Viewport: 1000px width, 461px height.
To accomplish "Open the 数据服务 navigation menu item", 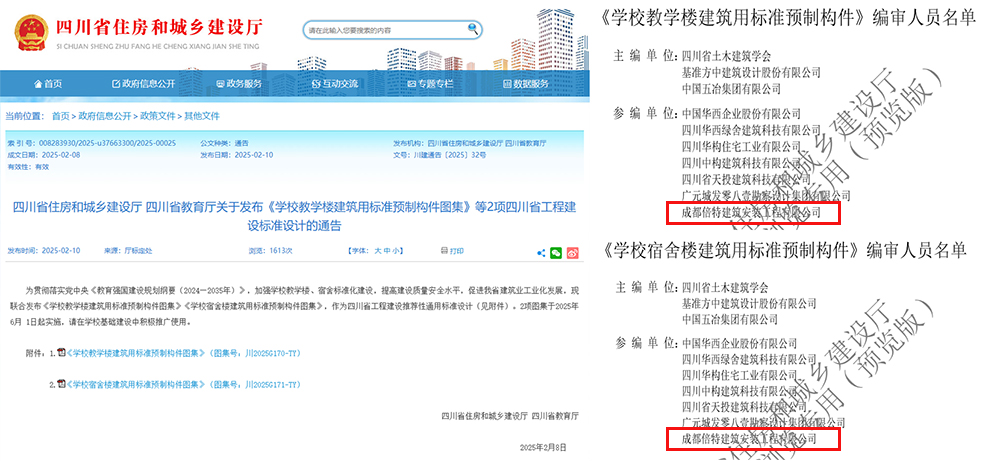I will pos(526,84).
